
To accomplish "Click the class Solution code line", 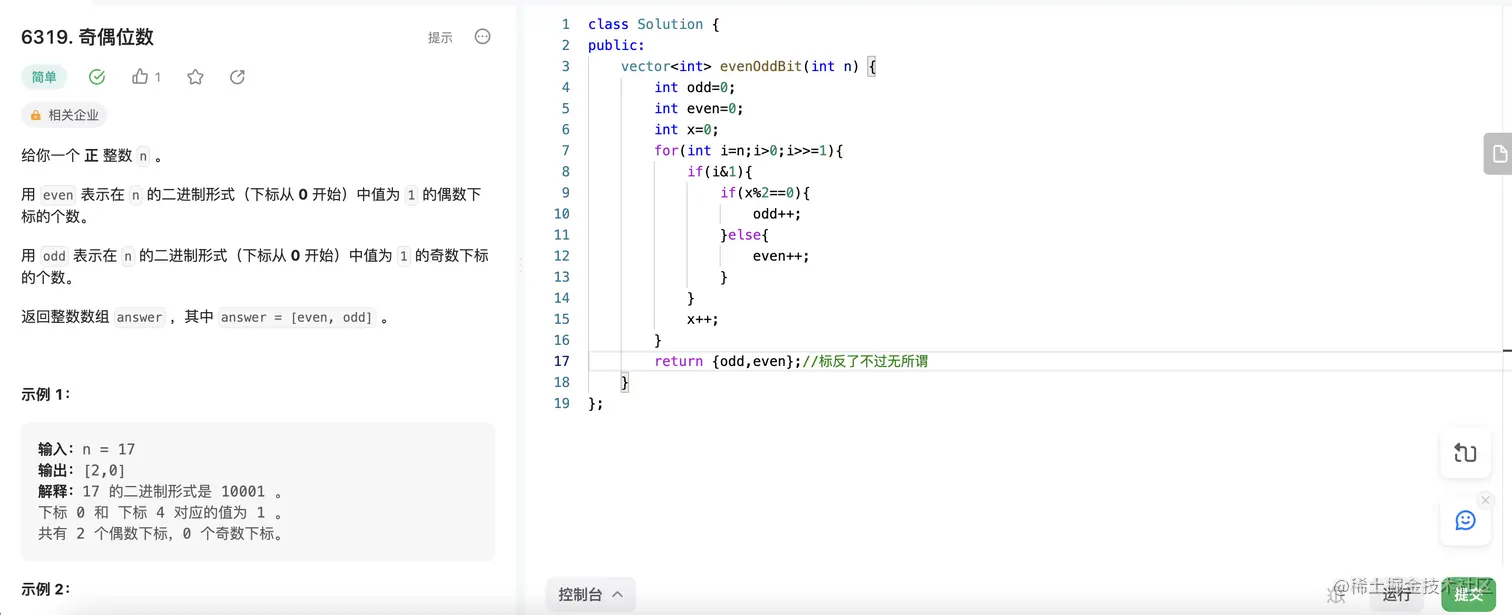I will (653, 24).
